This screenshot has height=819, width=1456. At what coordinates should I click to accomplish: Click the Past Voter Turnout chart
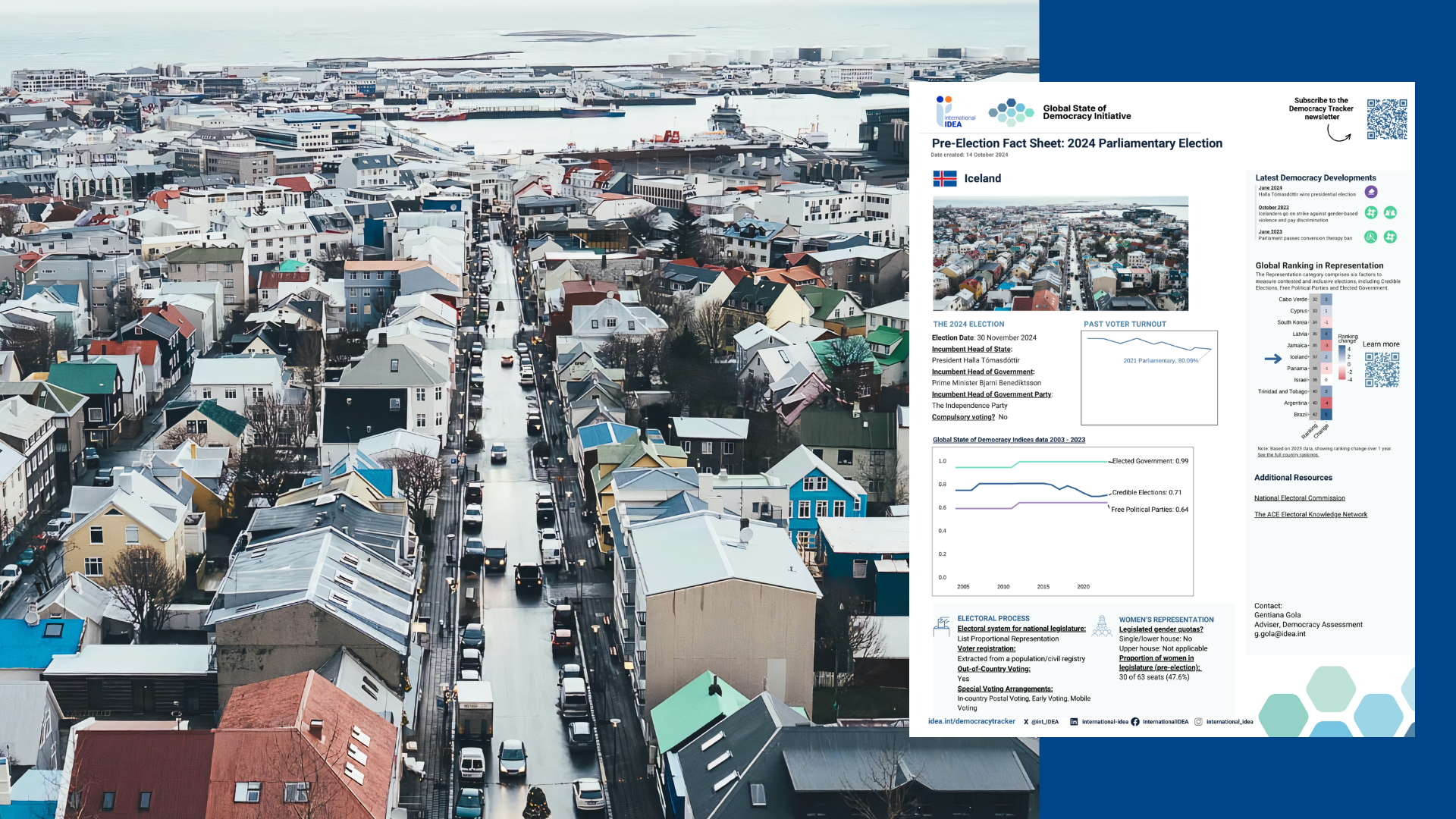(1149, 378)
